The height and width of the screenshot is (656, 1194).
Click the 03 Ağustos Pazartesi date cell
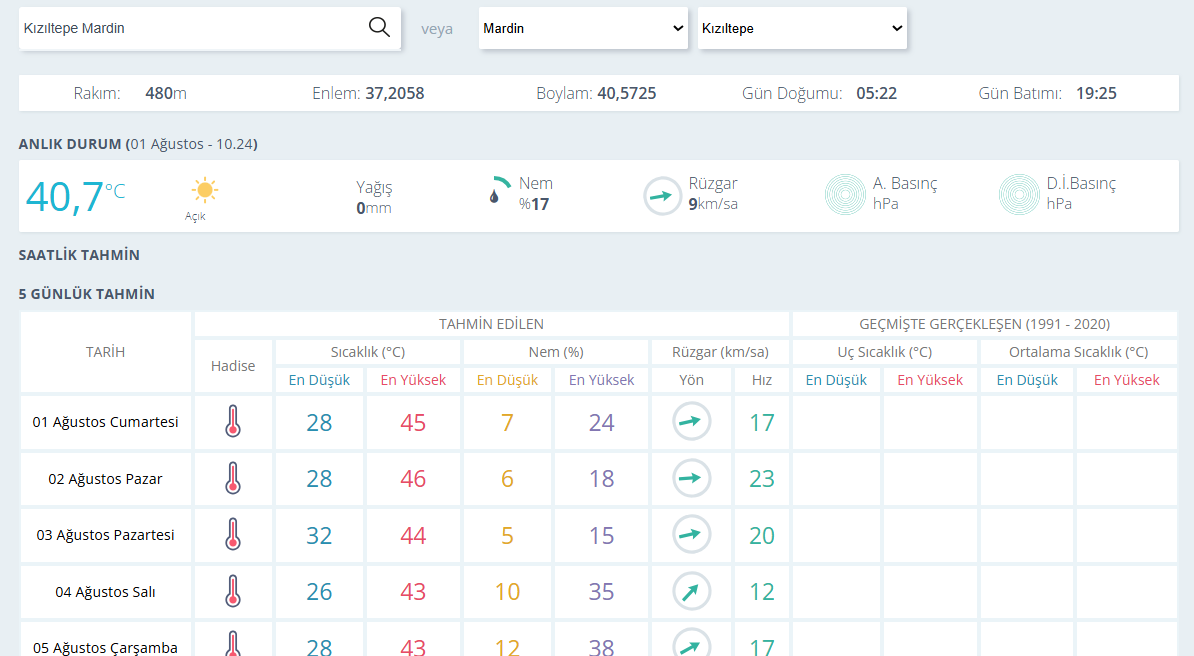pyautogui.click(x=105, y=535)
